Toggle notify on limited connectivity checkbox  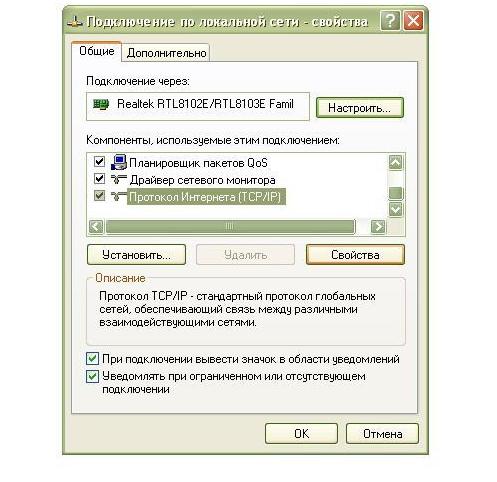point(92,377)
